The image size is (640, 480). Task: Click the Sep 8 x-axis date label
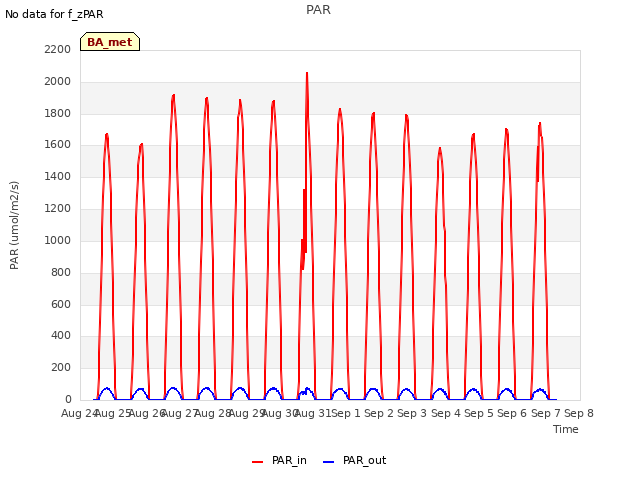pyautogui.click(x=579, y=413)
